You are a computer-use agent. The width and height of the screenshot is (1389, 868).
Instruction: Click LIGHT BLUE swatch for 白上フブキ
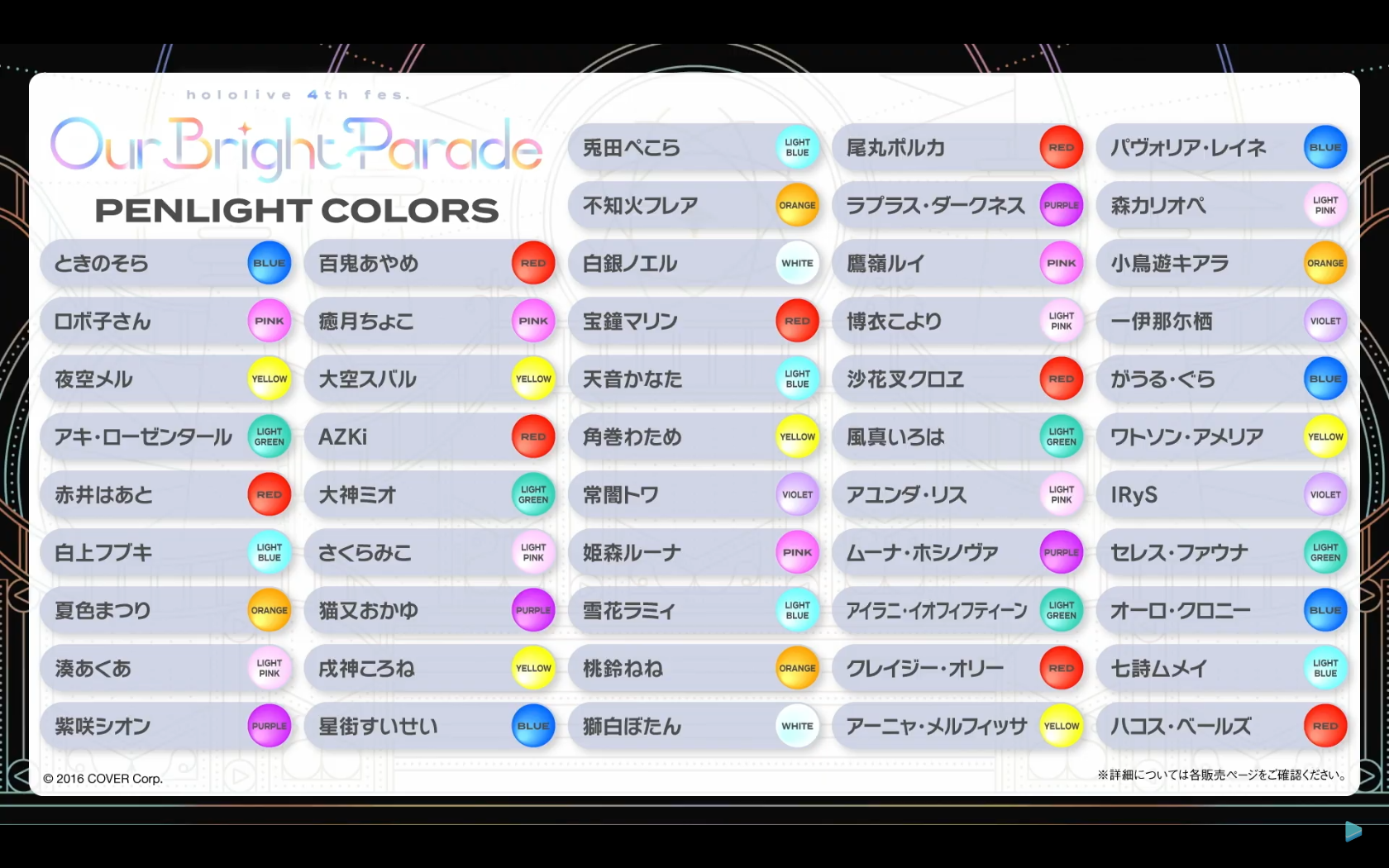pyautogui.click(x=270, y=552)
